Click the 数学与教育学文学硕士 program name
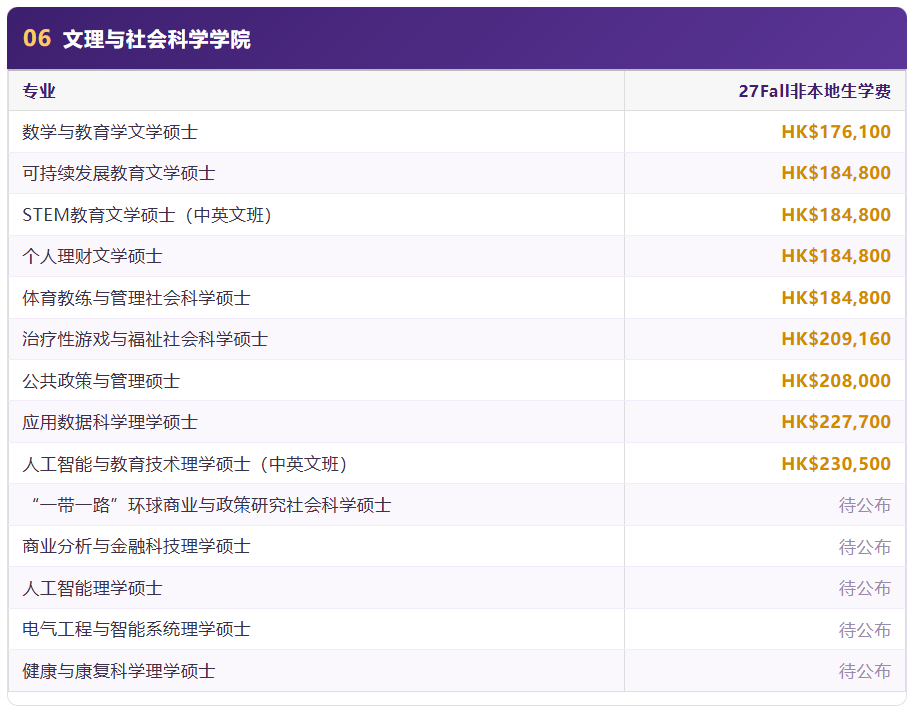The width and height of the screenshot is (914, 715). click(x=110, y=132)
